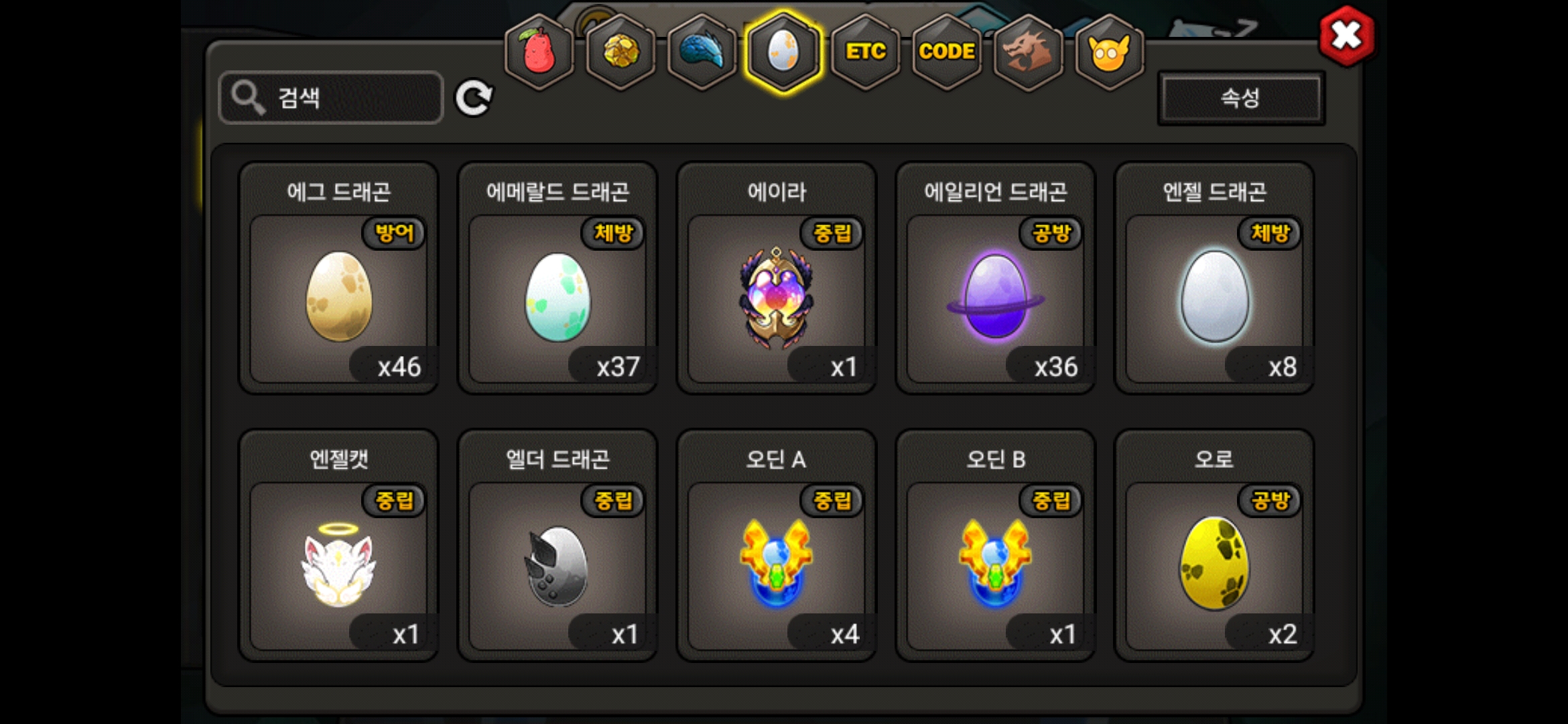1568x724 pixels.
Task: Select the yellow cat mask icon
Action: pyautogui.click(x=1110, y=52)
